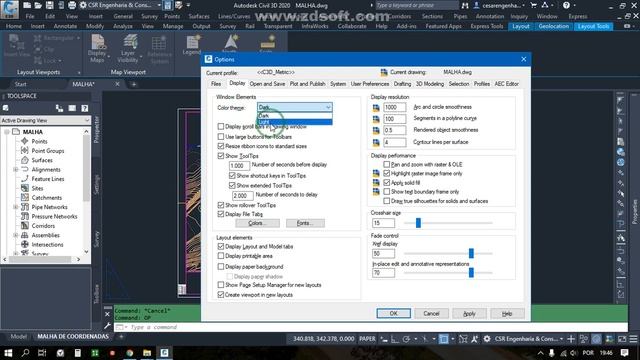Image resolution: width=640 pixels, height=360 pixels.
Task: Collapse the MALHA tree root node
Action: point(7,132)
